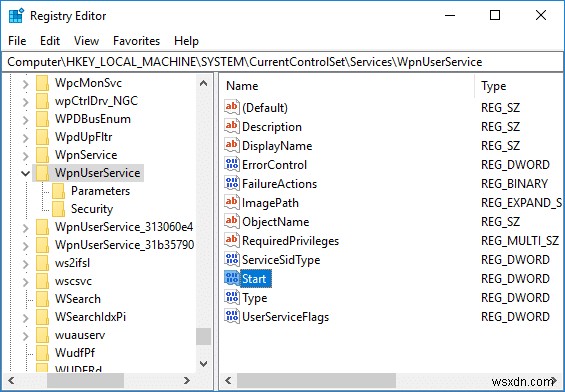
Task: Click the tree pane horizontal scrollbar thumb
Action: click(85, 380)
